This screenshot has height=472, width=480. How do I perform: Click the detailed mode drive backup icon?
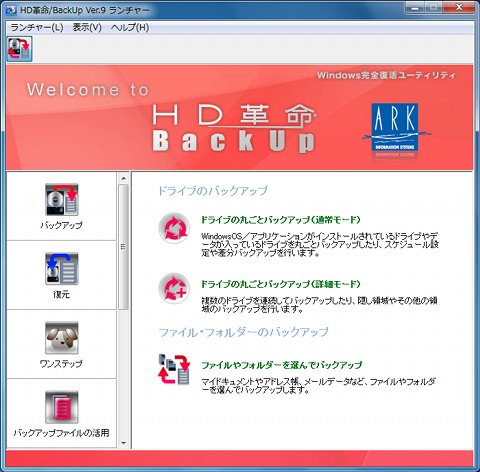(174, 289)
